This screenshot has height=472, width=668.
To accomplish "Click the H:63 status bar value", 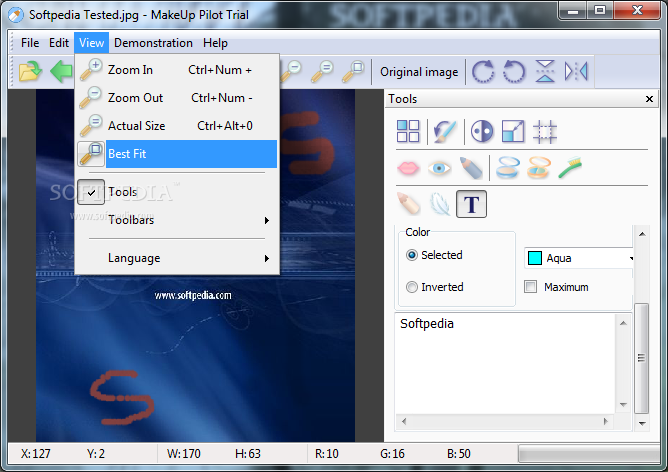I will click(x=248, y=454).
